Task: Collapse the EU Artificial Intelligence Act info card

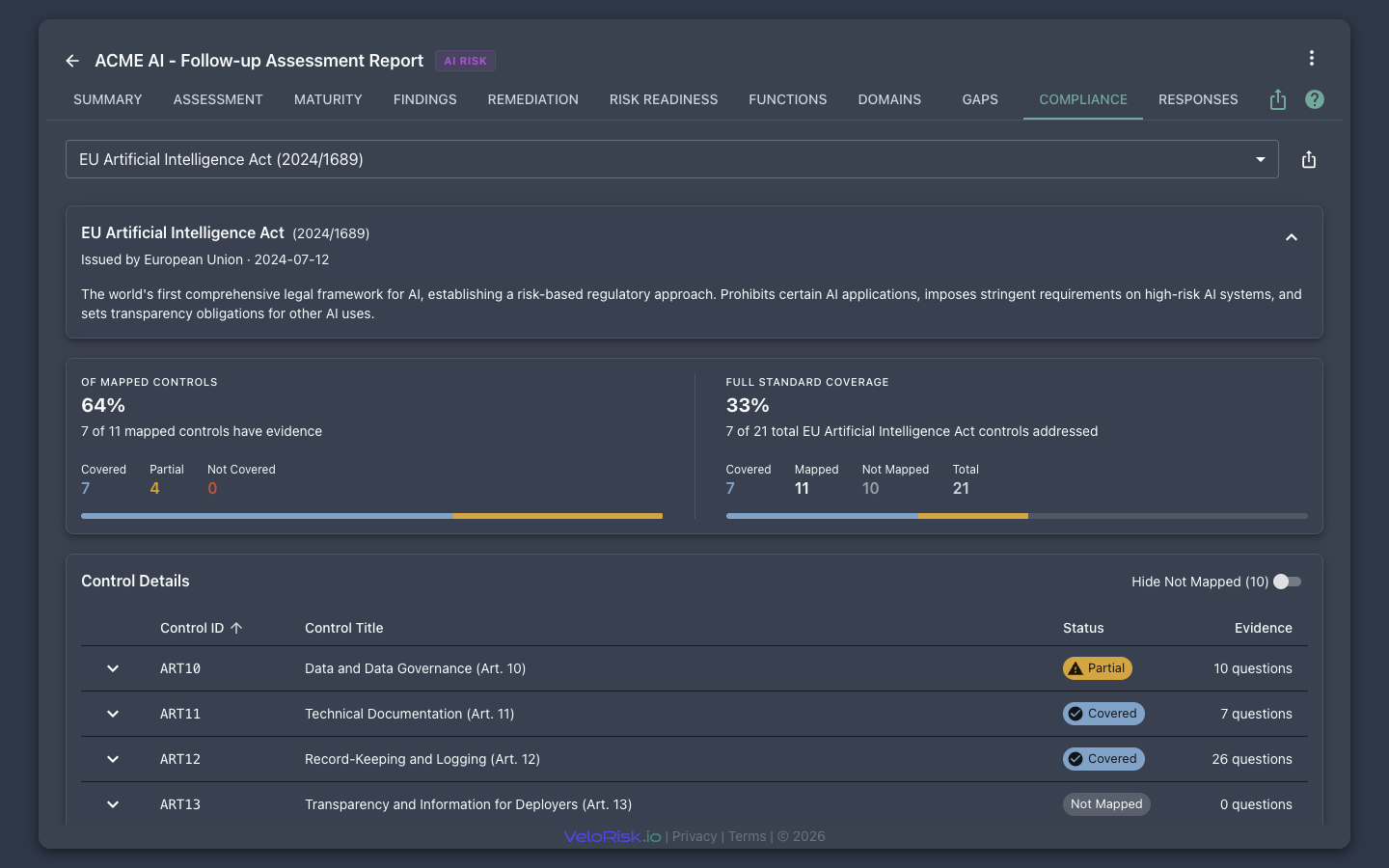Action: (x=1292, y=237)
